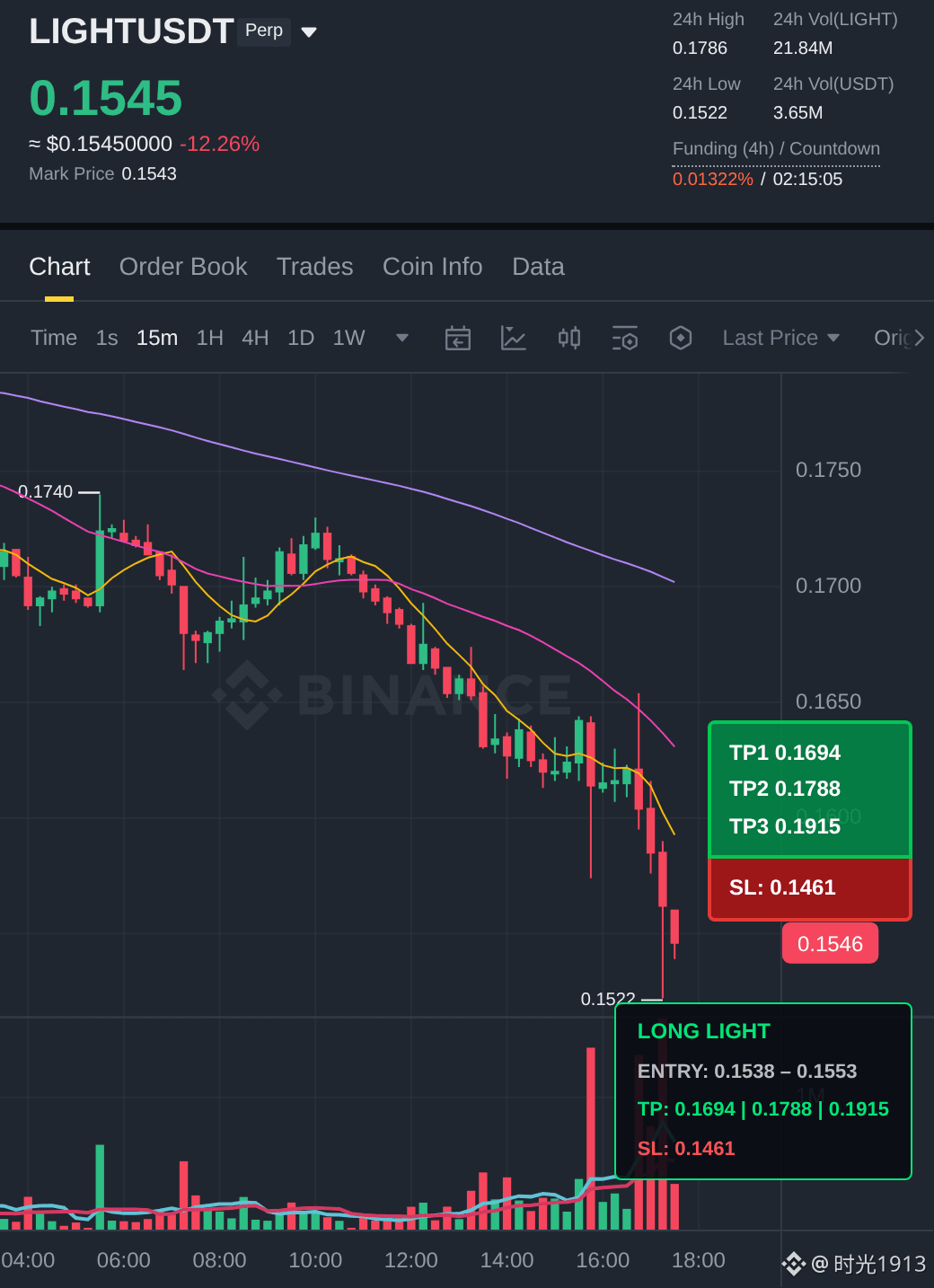The width and height of the screenshot is (934, 1288).
Task: Open the Trades tab
Action: pyautogui.click(x=314, y=267)
